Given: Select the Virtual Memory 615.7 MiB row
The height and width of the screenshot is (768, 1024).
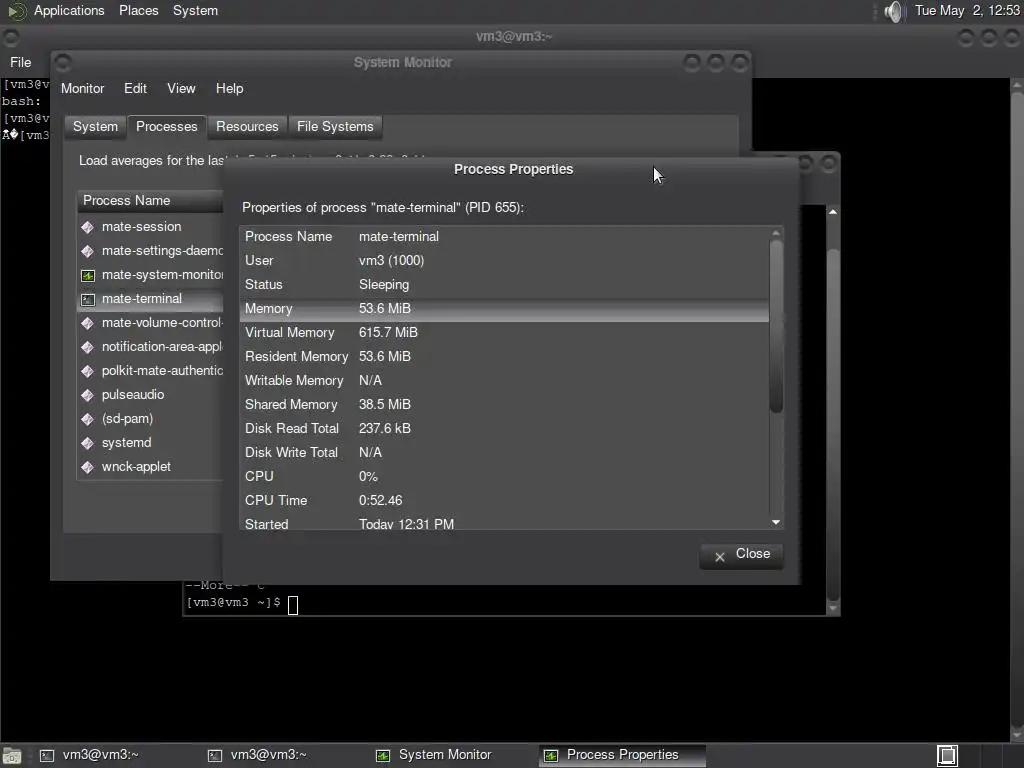Looking at the screenshot, I should [504, 332].
